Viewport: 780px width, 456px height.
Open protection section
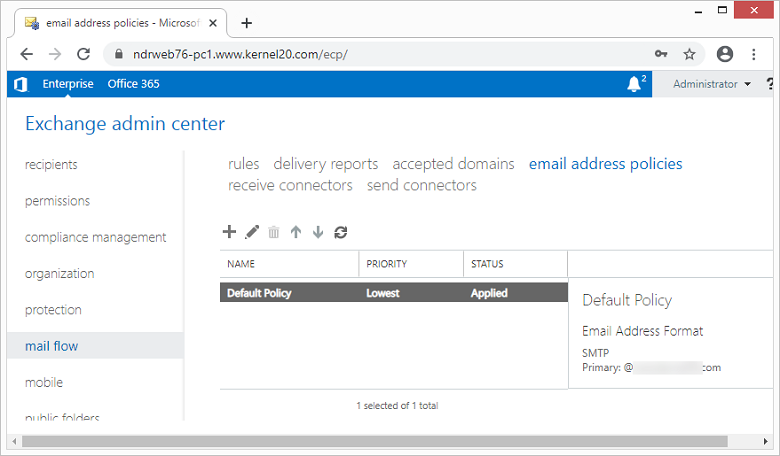point(53,310)
